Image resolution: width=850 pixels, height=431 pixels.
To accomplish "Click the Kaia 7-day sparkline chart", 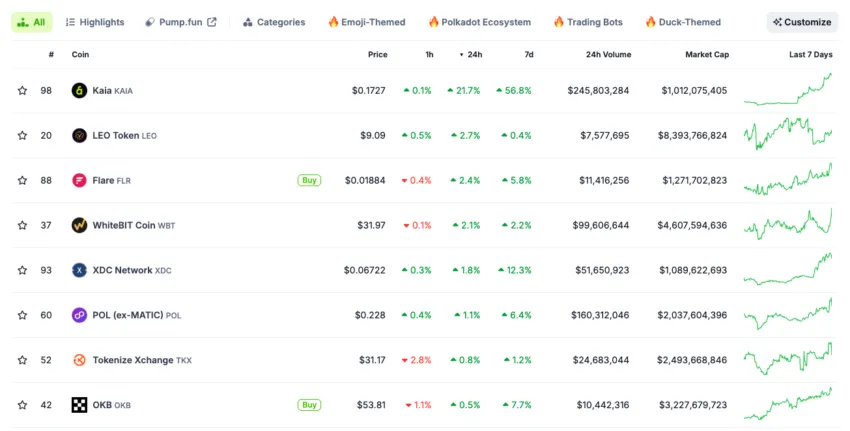I will point(788,90).
